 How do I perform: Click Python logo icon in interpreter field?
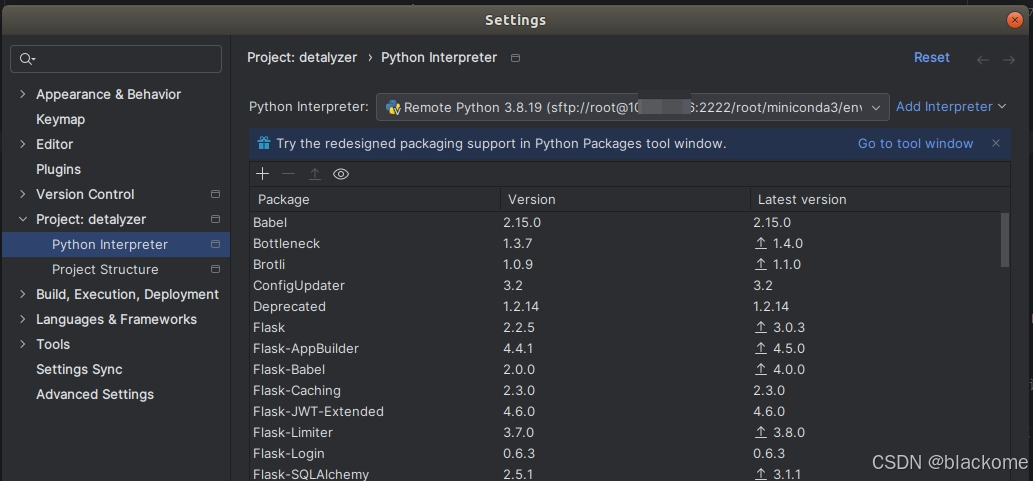pos(393,107)
